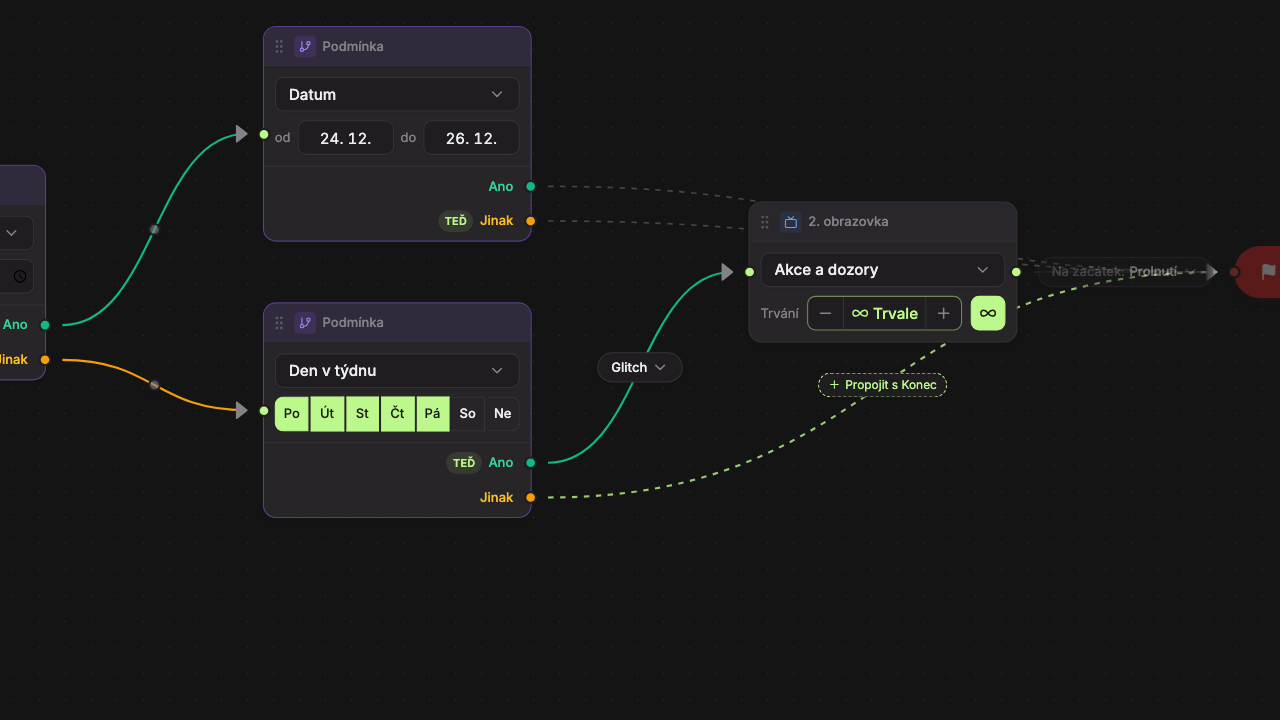
Task: Increase duration with the plus button
Action: [943, 313]
